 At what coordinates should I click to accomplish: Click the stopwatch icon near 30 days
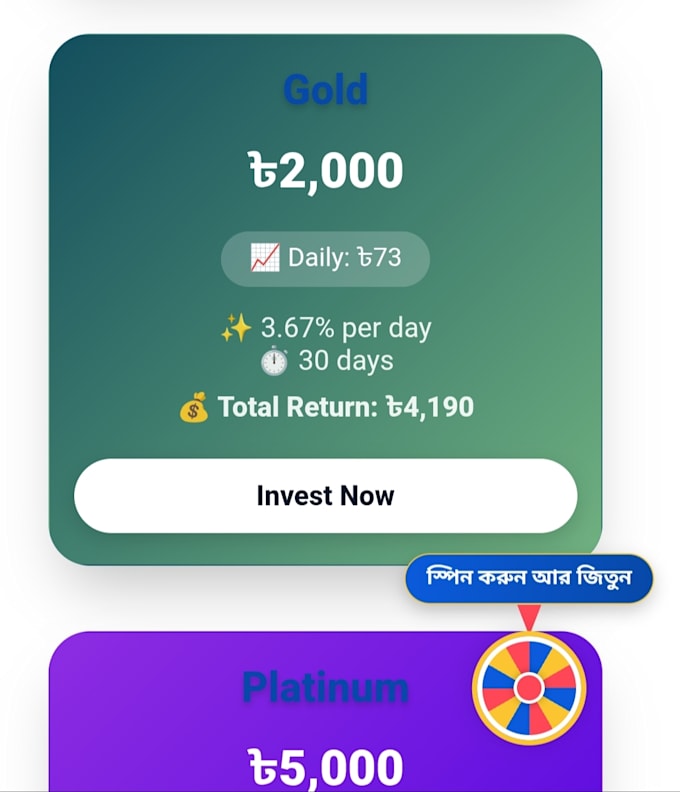[x=274, y=361]
